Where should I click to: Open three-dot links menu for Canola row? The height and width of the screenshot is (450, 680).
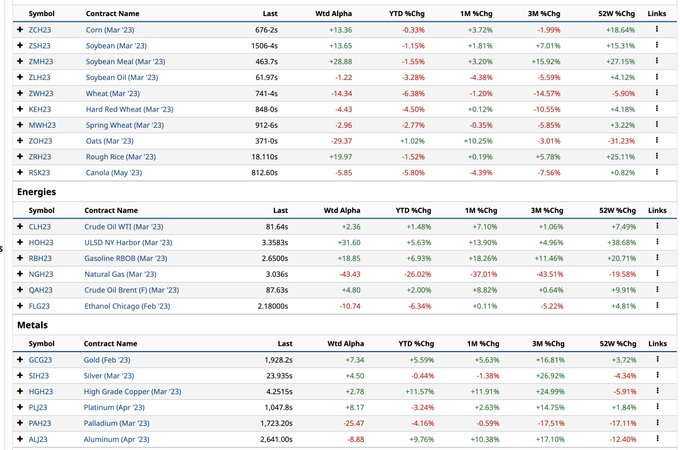657,172
